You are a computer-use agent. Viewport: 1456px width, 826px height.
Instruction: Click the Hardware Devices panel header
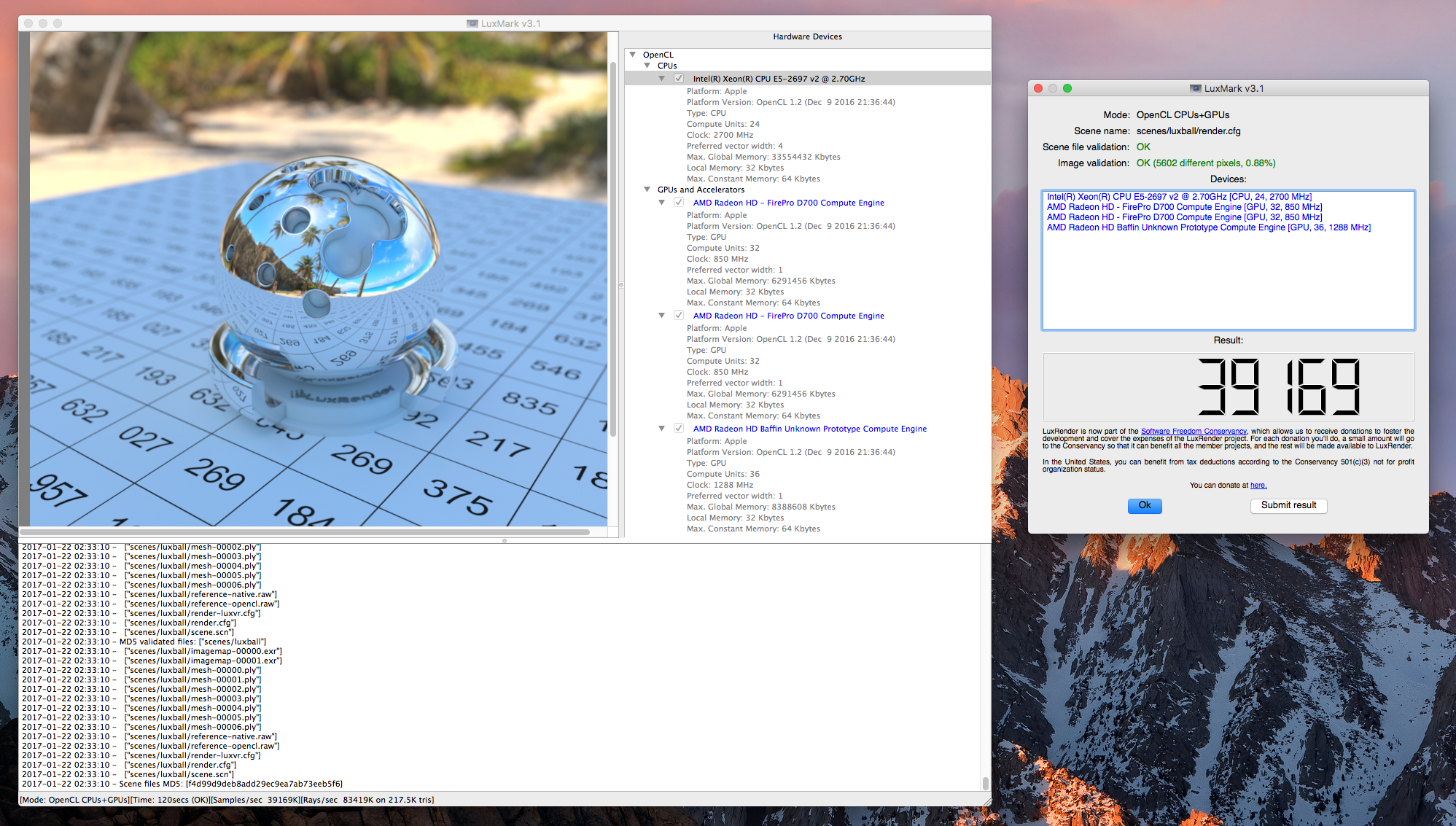807,36
